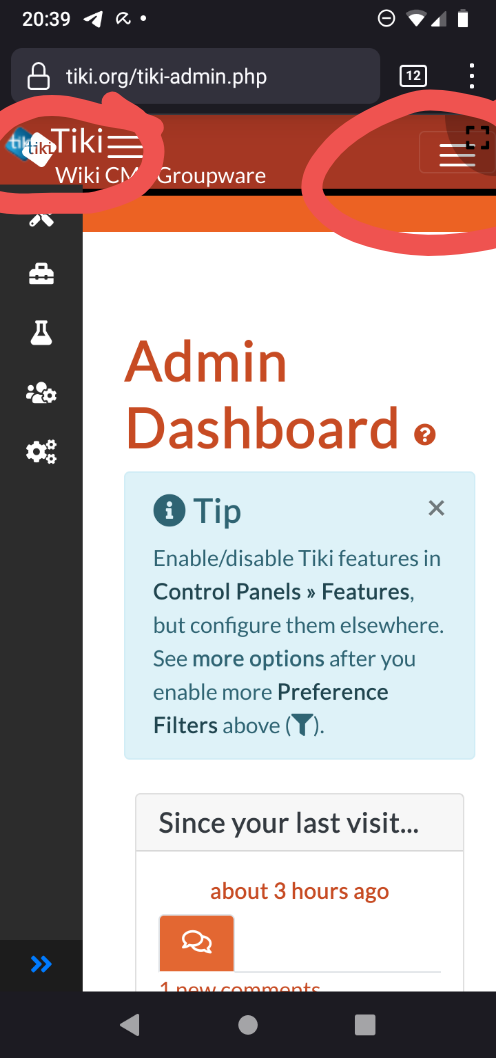Click the Admin Dashboard help question icon

(424, 435)
